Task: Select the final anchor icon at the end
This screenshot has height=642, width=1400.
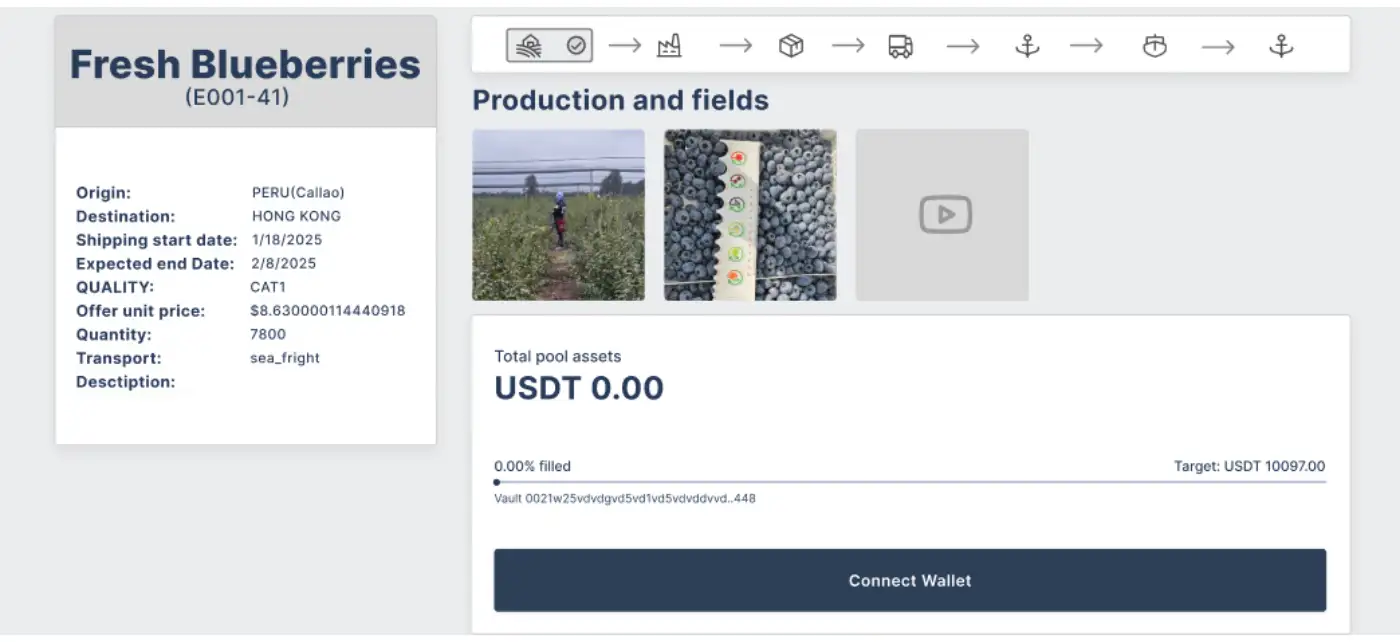Action: (1281, 46)
